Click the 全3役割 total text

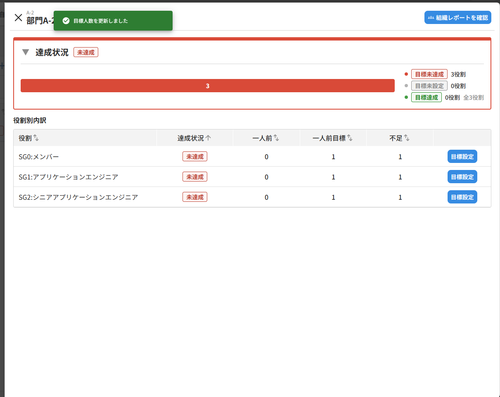coord(473,98)
